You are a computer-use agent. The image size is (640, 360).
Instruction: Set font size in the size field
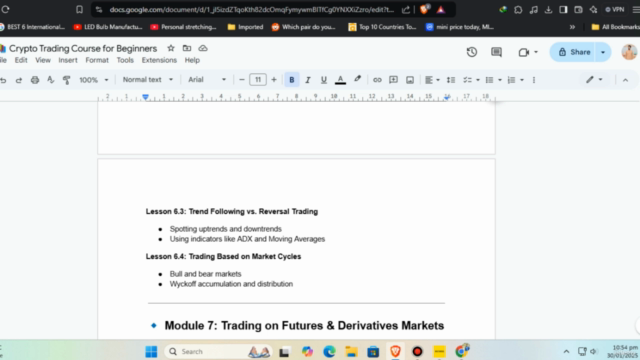[258, 80]
